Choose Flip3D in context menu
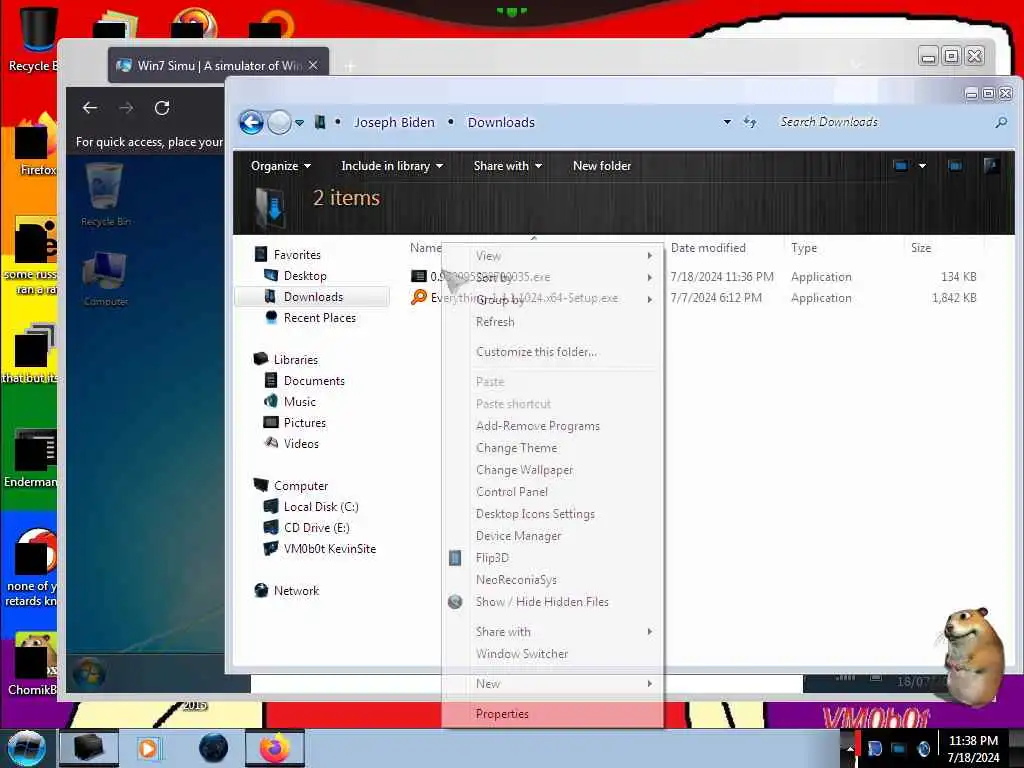 click(552, 558)
